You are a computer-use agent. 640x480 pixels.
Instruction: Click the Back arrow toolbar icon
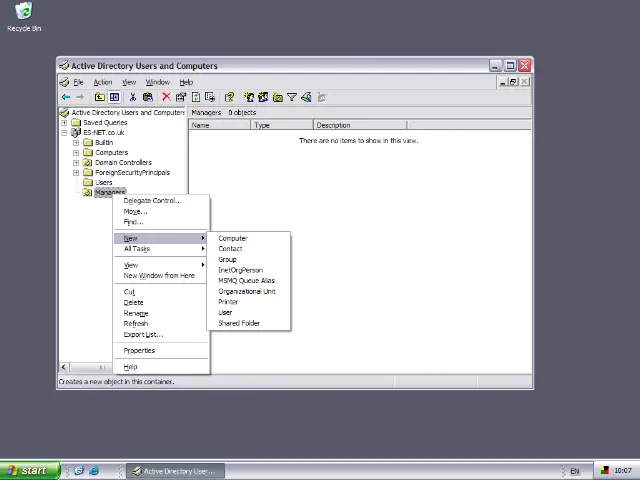coord(66,97)
